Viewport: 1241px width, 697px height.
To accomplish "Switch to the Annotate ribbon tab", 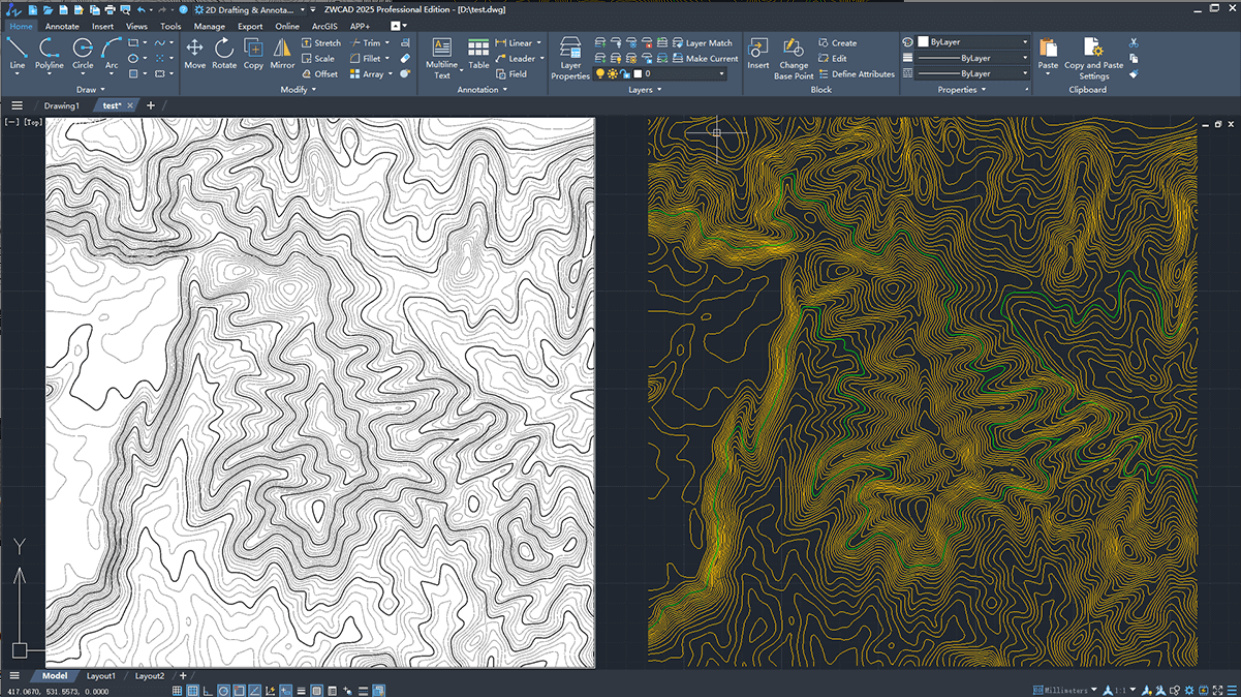I will [x=62, y=27].
